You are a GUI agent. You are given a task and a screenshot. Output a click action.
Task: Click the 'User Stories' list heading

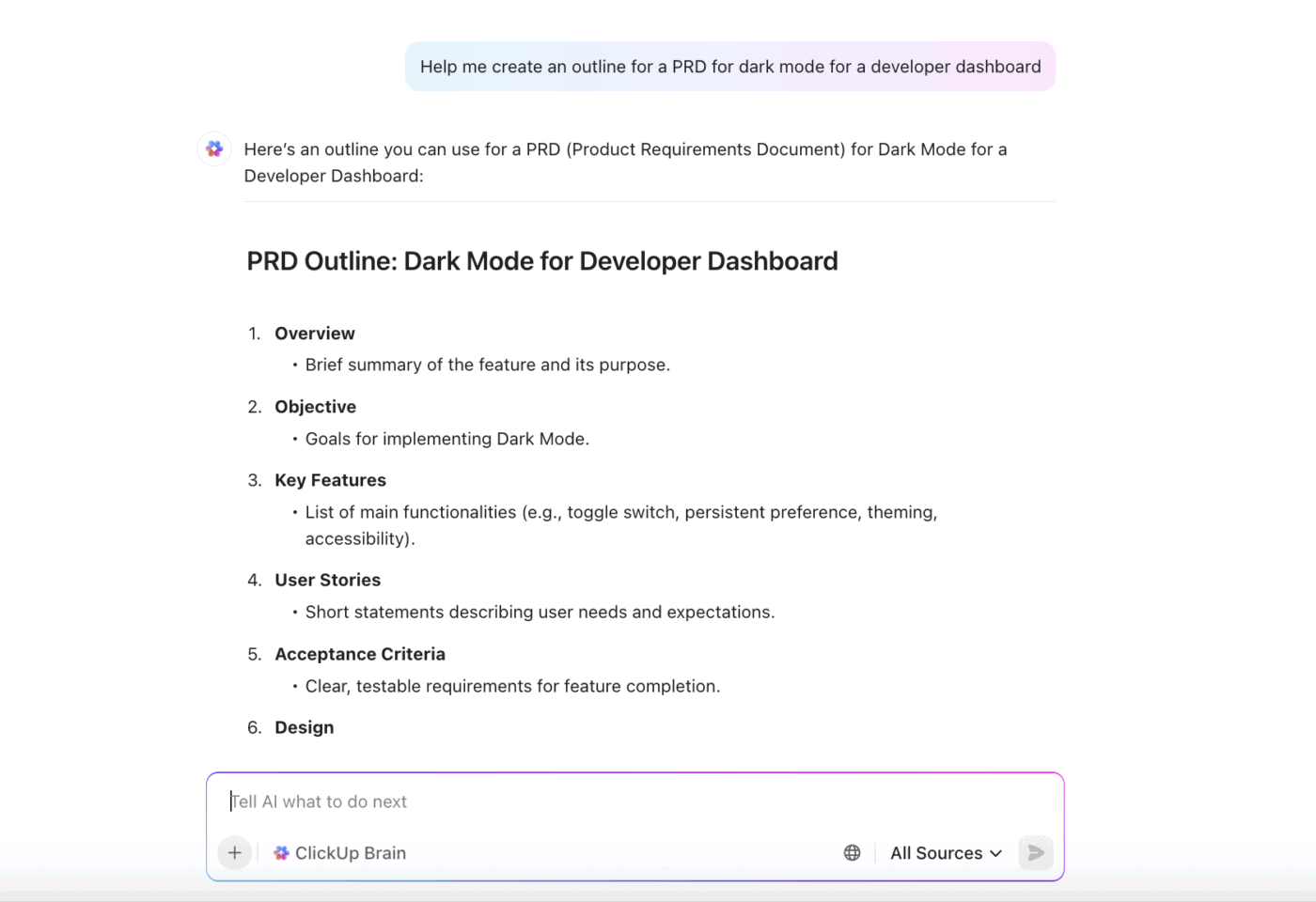[328, 580]
